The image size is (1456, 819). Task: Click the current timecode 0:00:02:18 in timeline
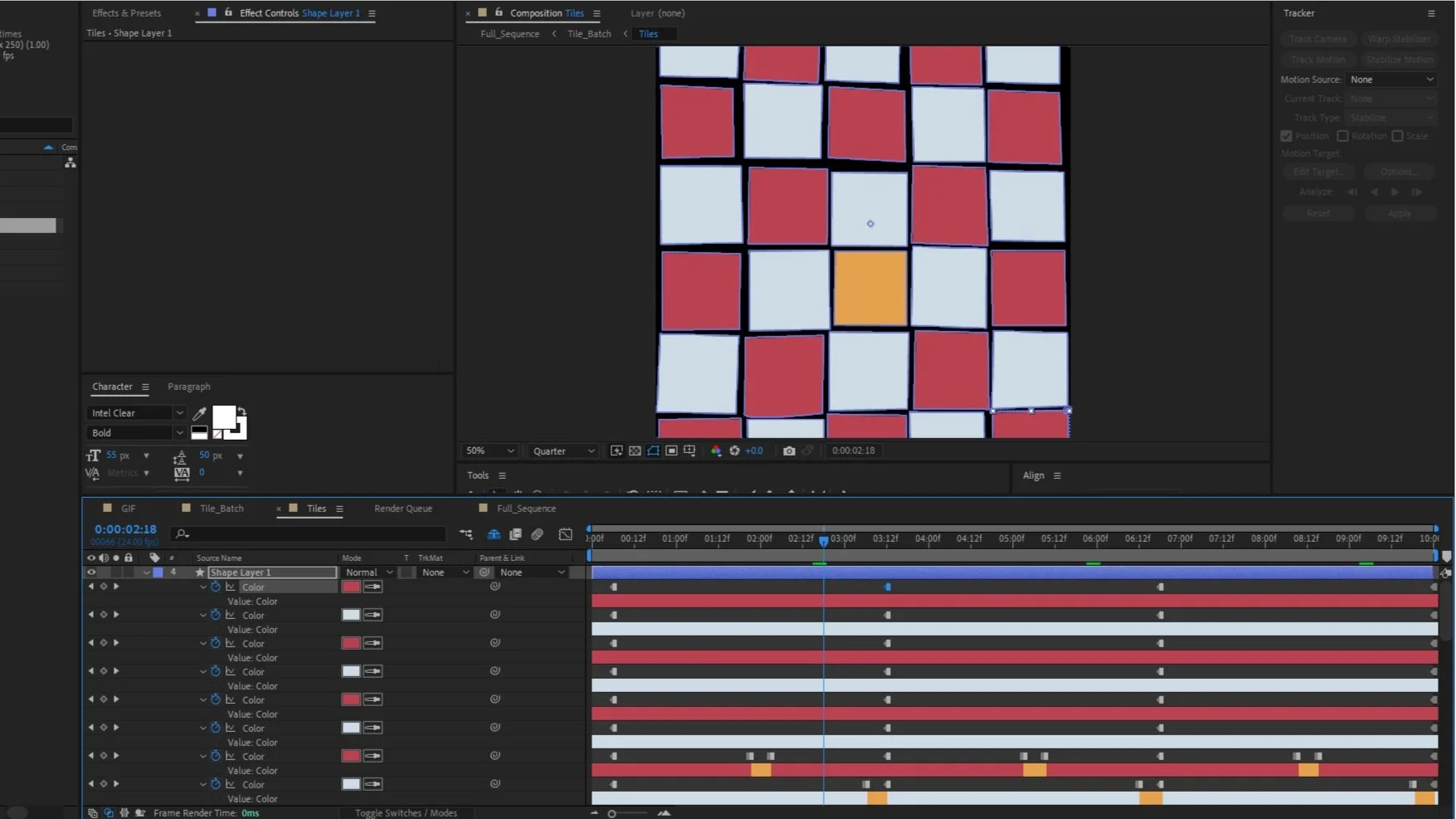click(x=125, y=529)
